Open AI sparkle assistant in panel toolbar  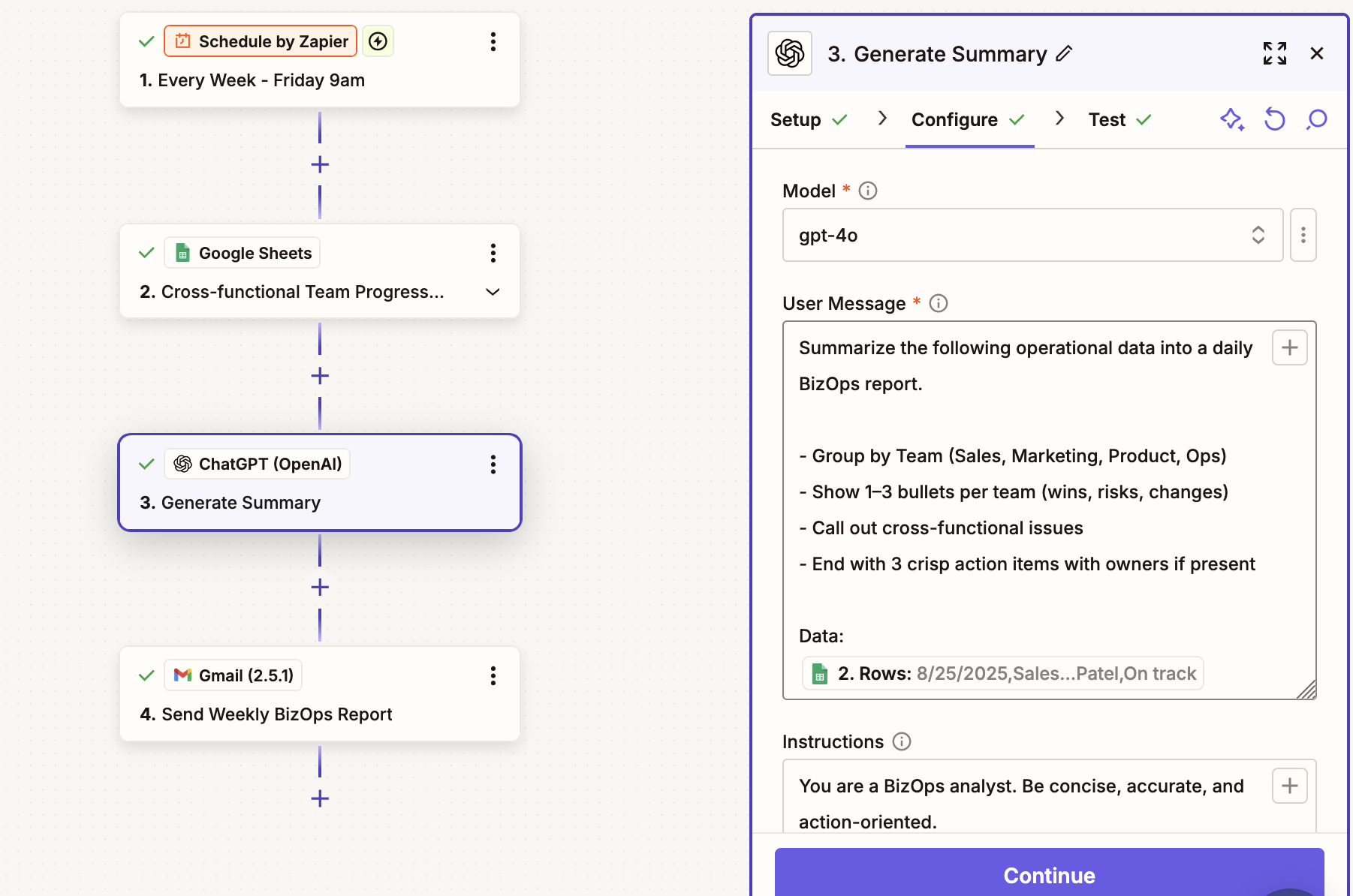click(x=1232, y=119)
